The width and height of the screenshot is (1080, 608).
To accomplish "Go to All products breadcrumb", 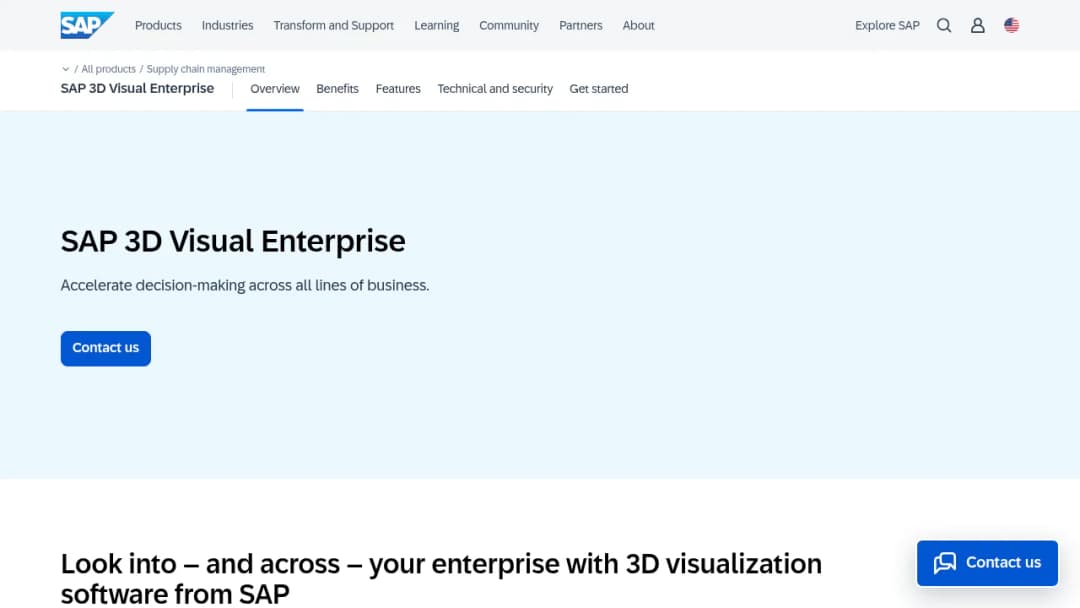I will click(x=108, y=69).
